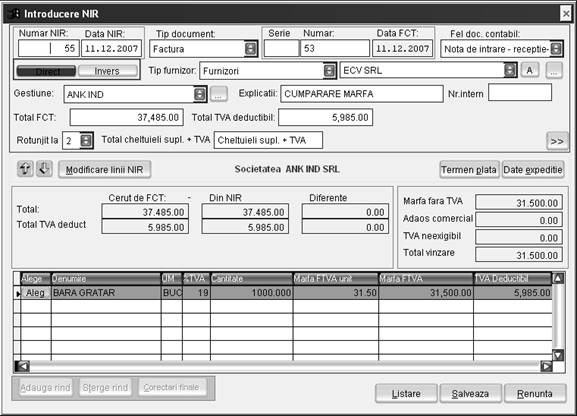Click the Data FCT date field
Screen dimensions: 577x416
point(402,48)
